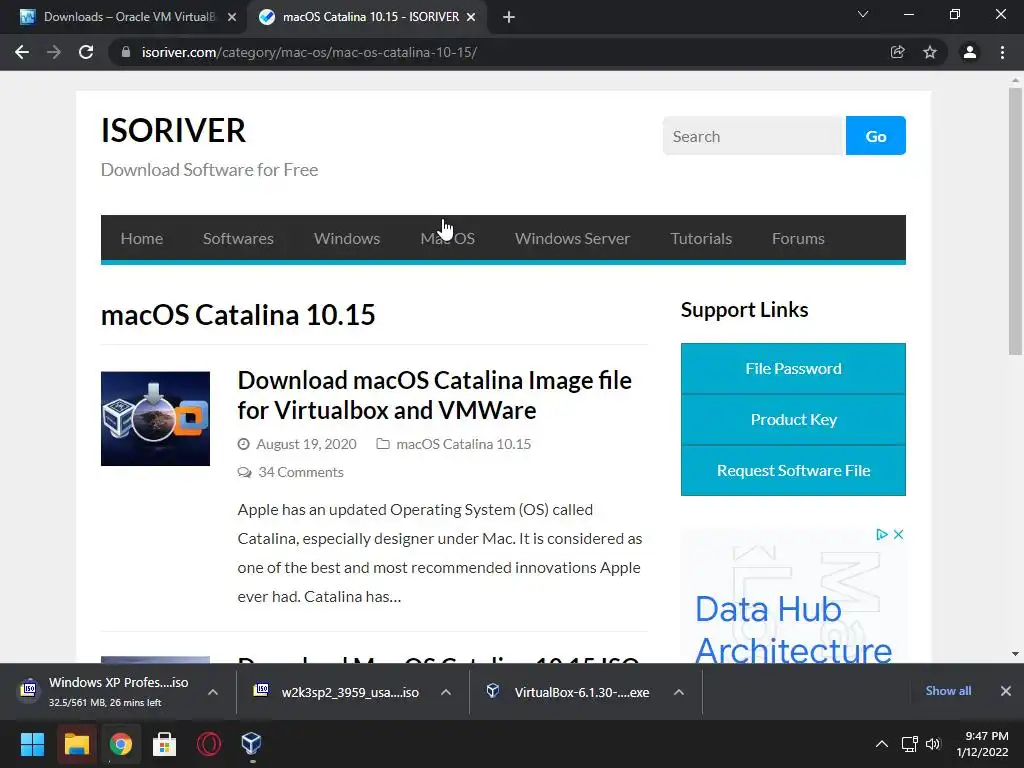Viewport: 1024px width, 768px height.
Task: Click the Request Software File button
Action: 793,470
